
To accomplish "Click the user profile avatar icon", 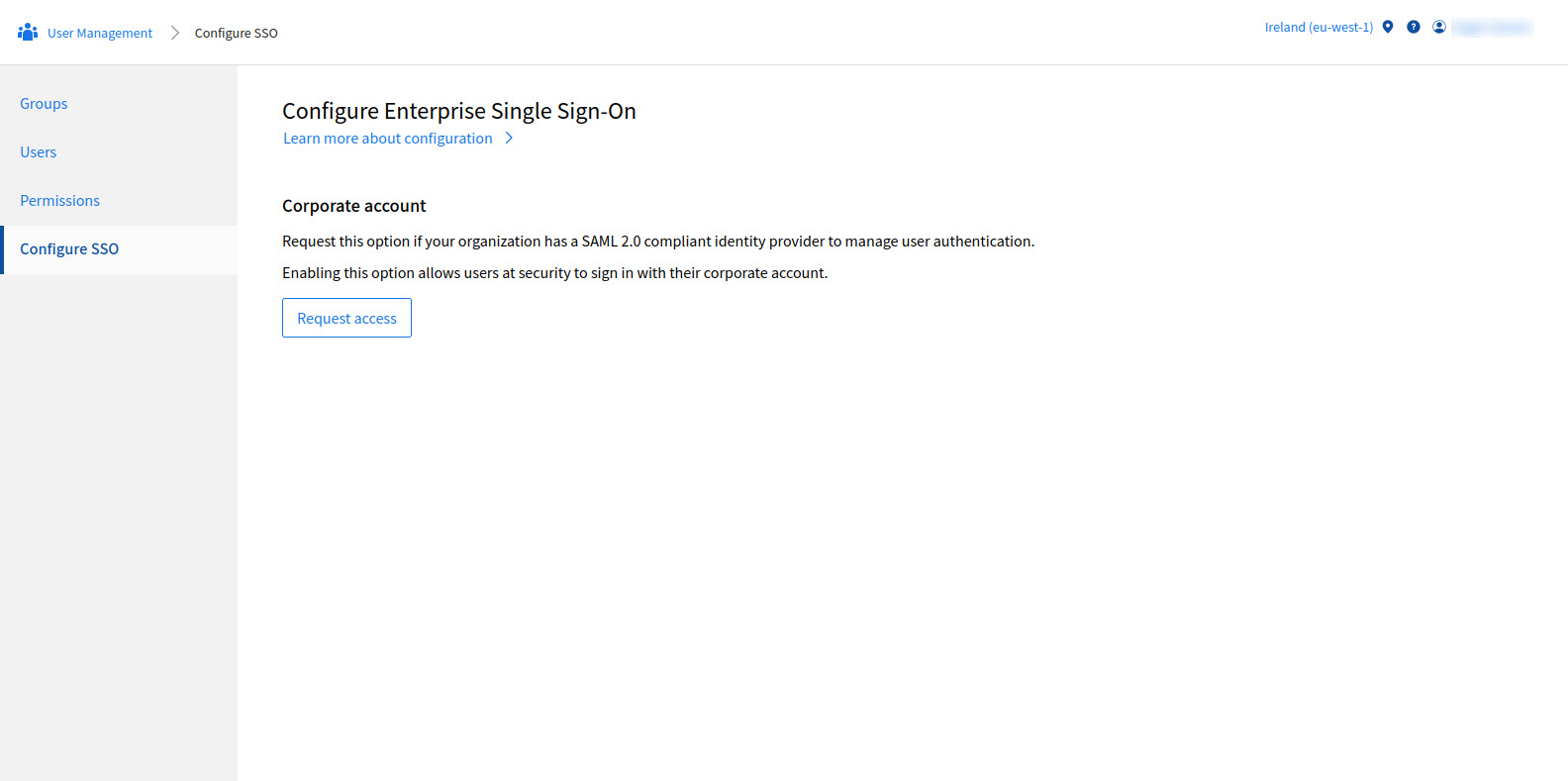I will pos(1439,27).
